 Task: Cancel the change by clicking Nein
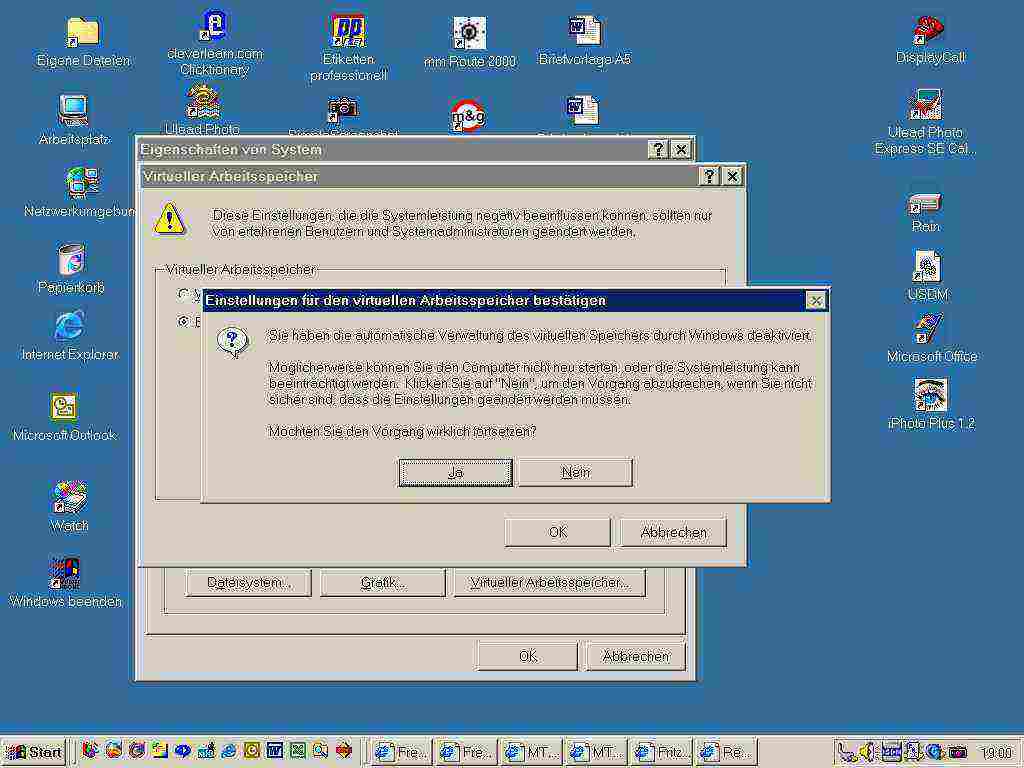coord(575,472)
